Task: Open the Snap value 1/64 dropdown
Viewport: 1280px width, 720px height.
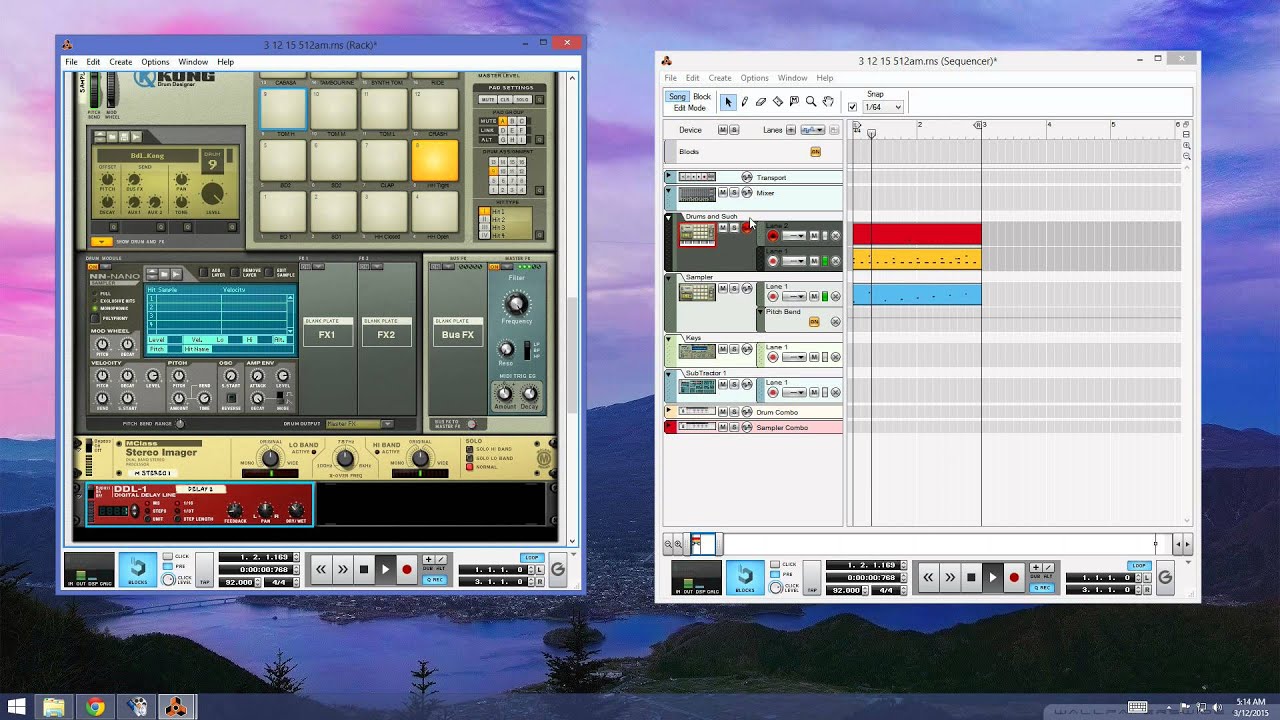Action: 883,107
